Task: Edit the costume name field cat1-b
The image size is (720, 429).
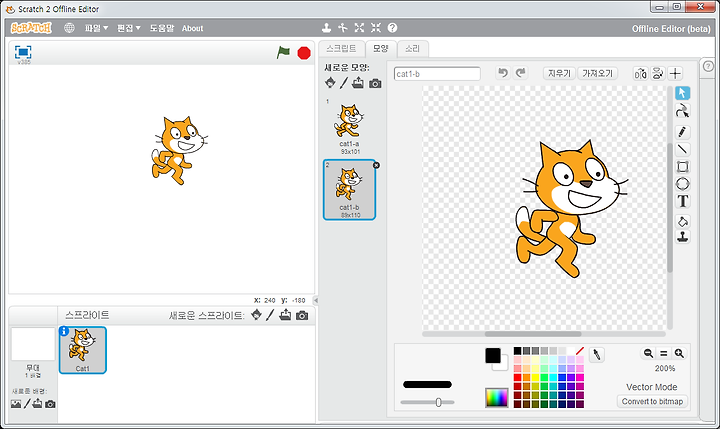Action: (437, 73)
